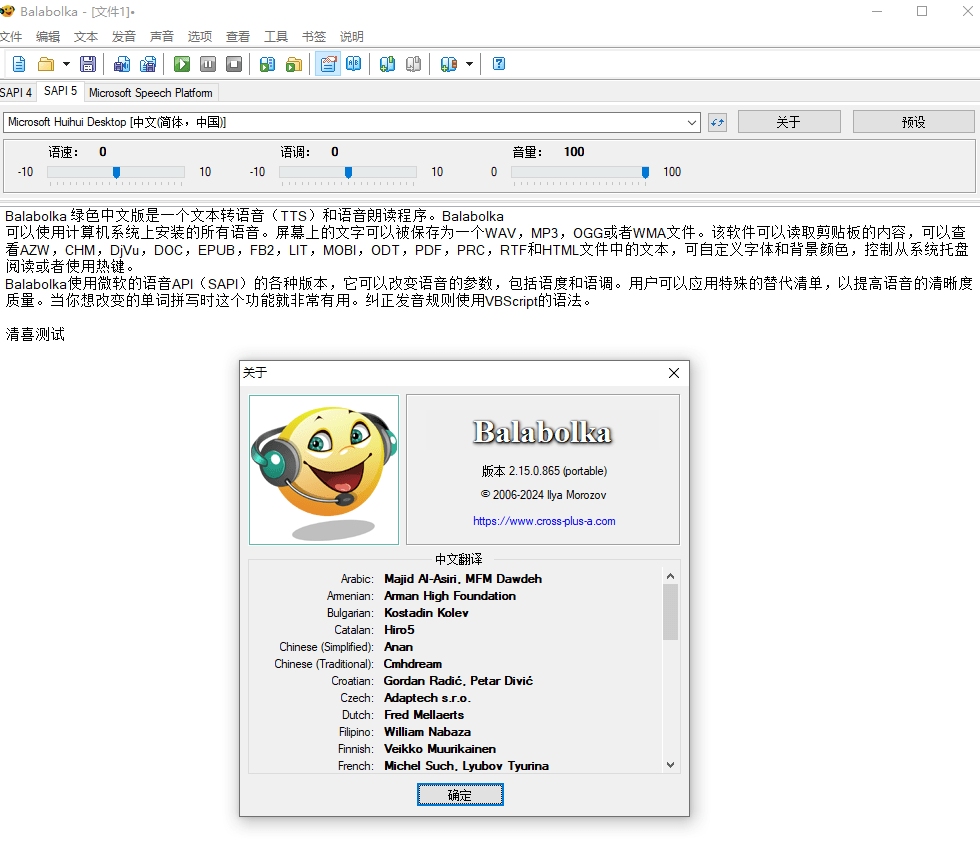Click the 关于 button beside voice list
The height and width of the screenshot is (842, 980).
(x=789, y=122)
